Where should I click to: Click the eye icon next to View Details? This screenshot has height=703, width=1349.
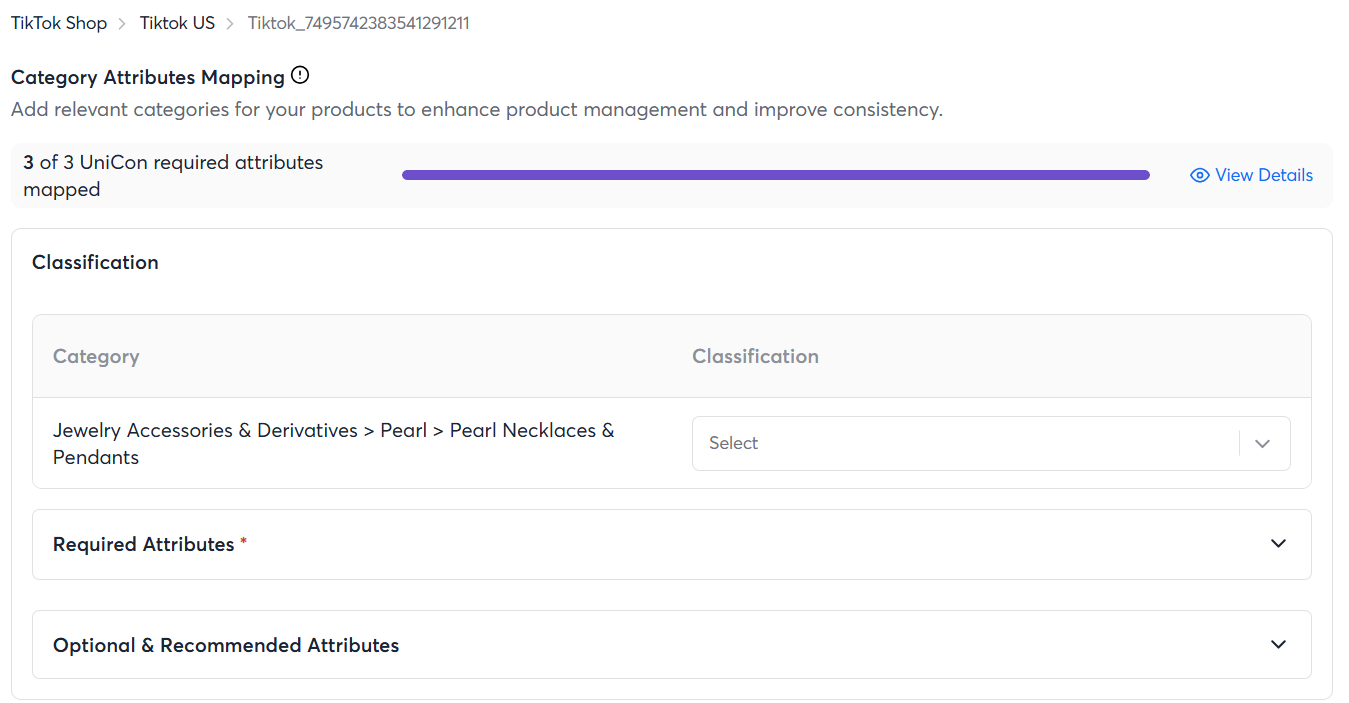pyautogui.click(x=1200, y=176)
